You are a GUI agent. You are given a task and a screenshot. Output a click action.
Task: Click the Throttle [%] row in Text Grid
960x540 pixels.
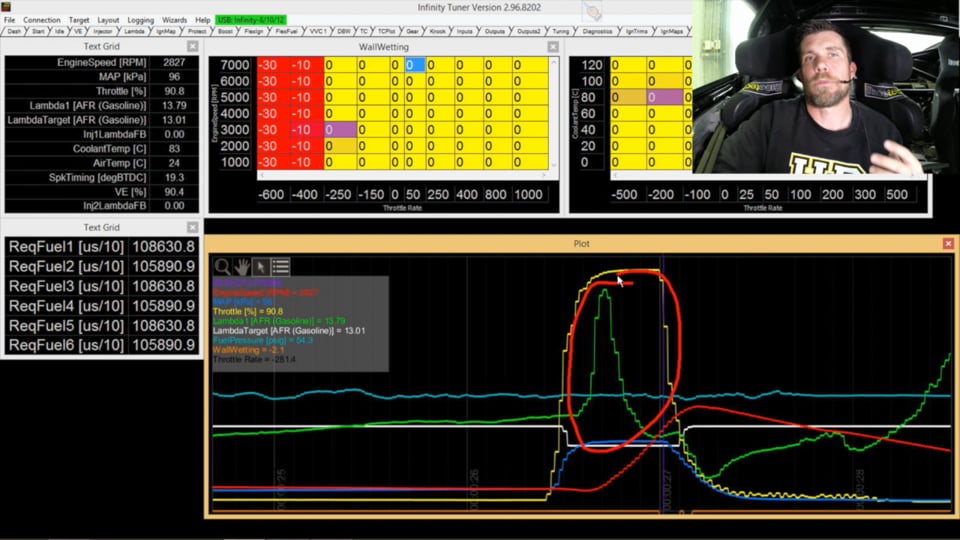tap(102, 91)
